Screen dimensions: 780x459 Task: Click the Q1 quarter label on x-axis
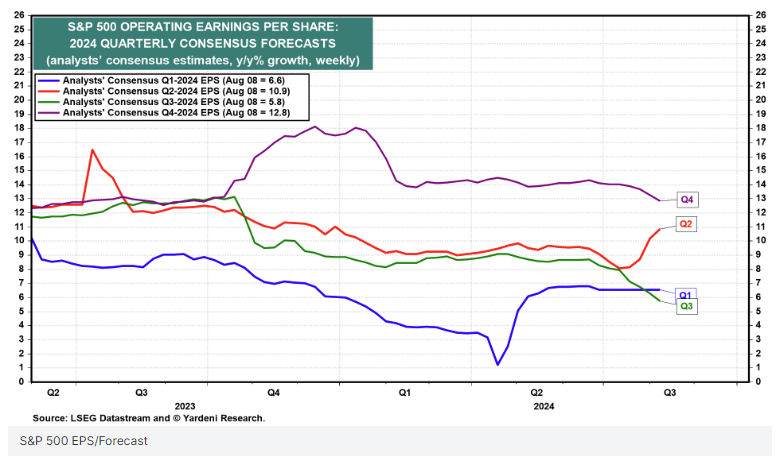(x=405, y=394)
